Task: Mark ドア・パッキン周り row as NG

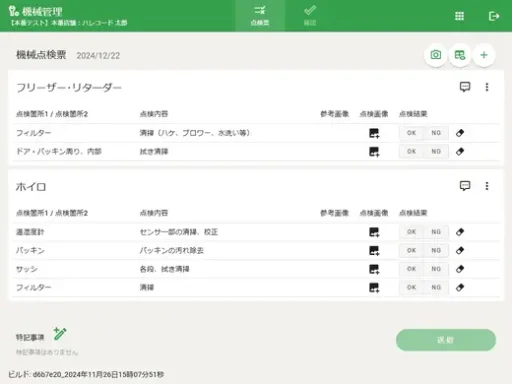Action: 436,152
